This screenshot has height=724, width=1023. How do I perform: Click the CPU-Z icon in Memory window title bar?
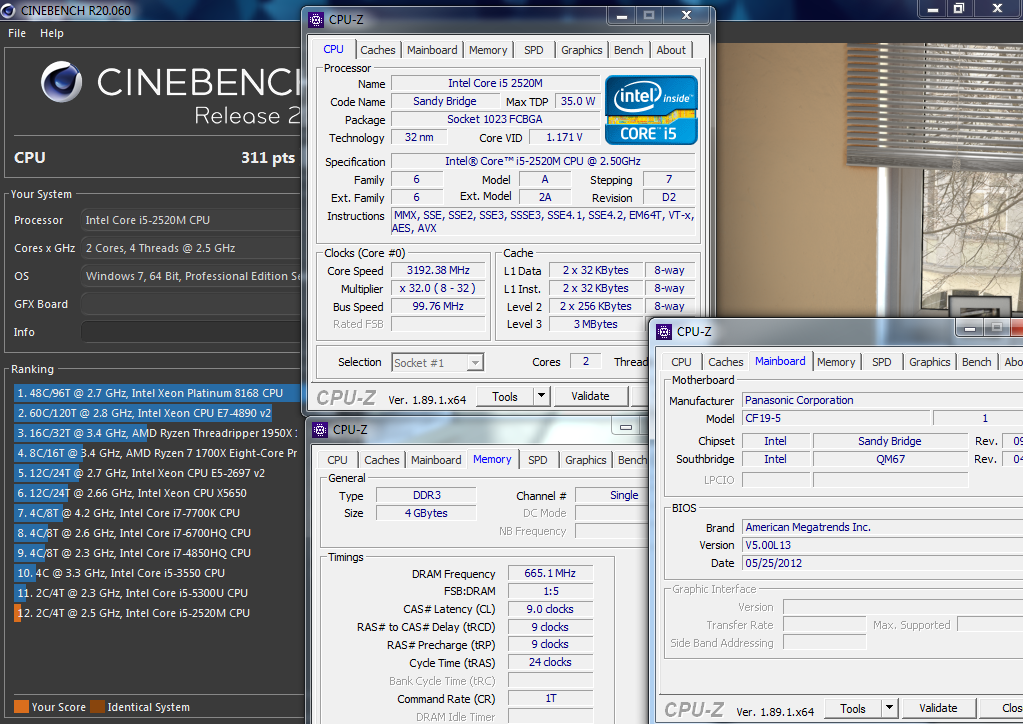pos(320,430)
